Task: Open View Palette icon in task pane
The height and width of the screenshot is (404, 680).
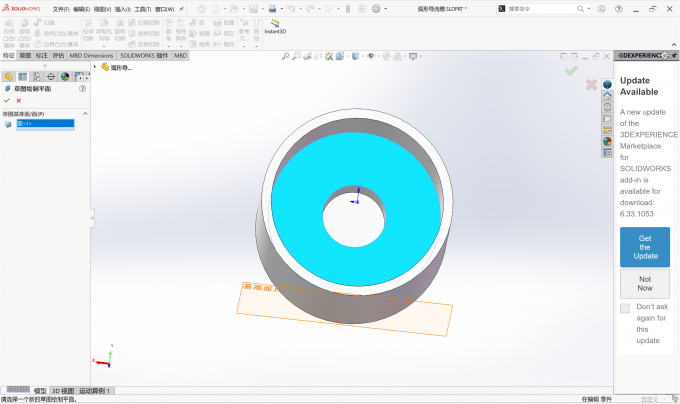Action: pyautogui.click(x=607, y=130)
